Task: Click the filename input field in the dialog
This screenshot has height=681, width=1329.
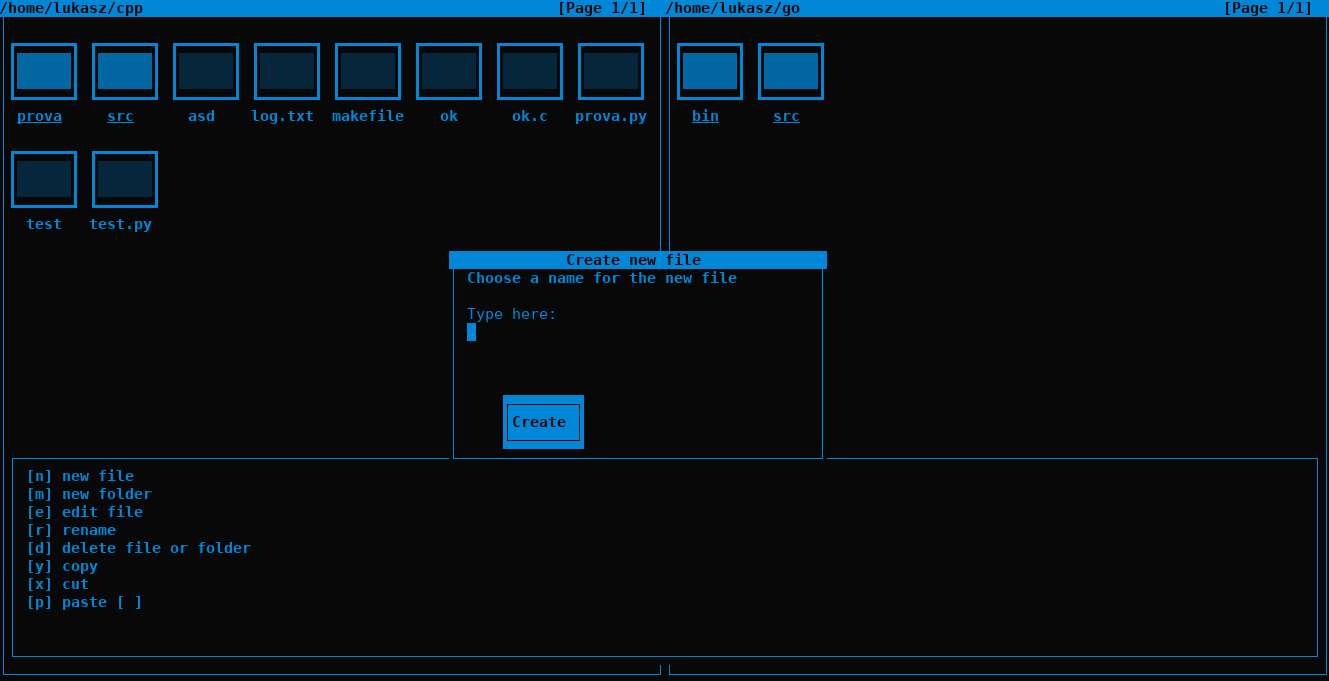Action: coord(471,332)
